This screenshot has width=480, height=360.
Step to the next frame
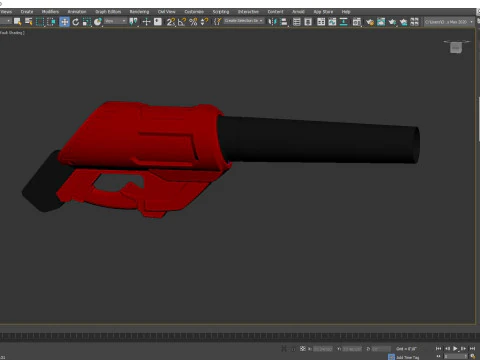[x=463, y=348]
